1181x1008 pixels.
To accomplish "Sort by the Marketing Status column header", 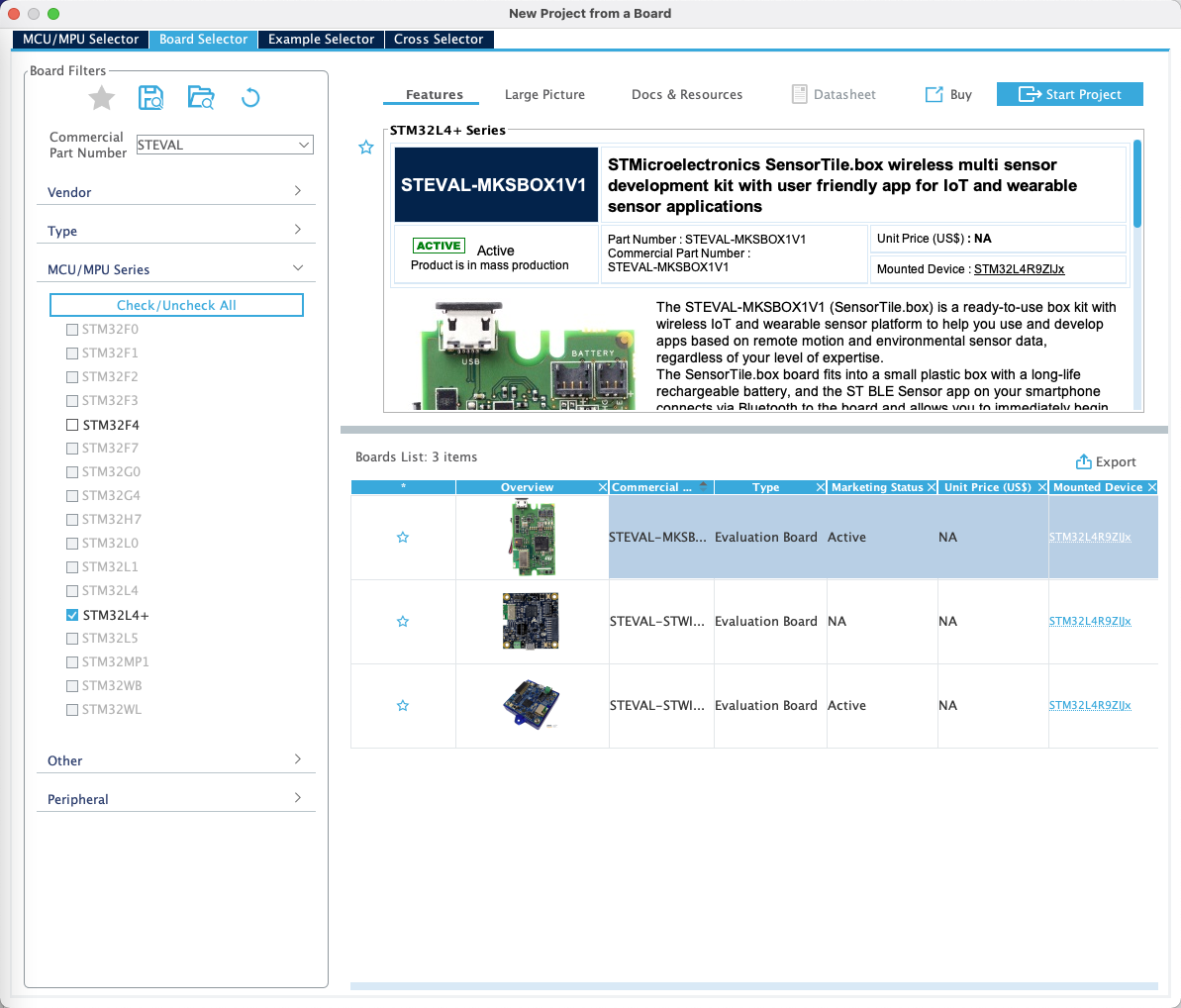I will point(877,487).
